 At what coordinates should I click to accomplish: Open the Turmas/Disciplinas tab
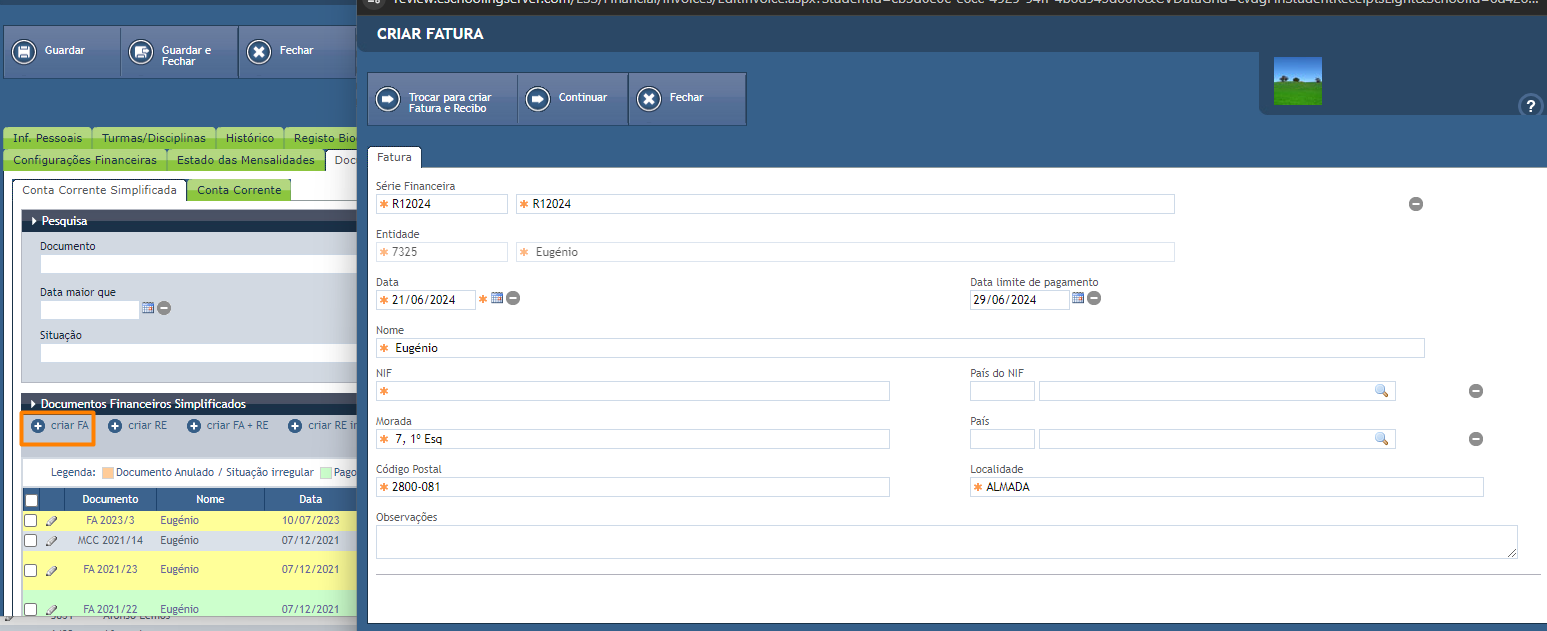154,138
